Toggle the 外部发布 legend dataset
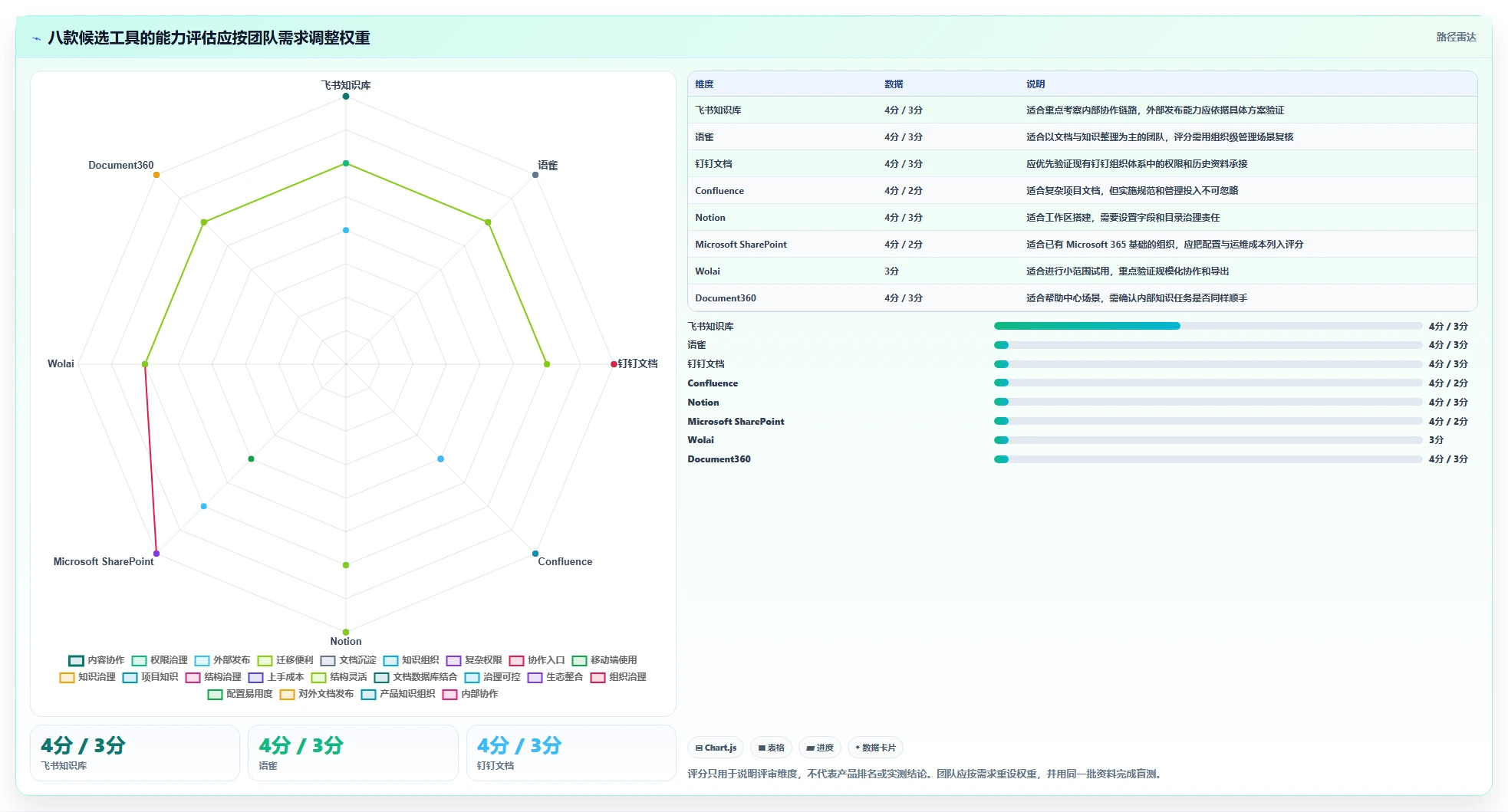Image resolution: width=1508 pixels, height=812 pixels. point(222,660)
